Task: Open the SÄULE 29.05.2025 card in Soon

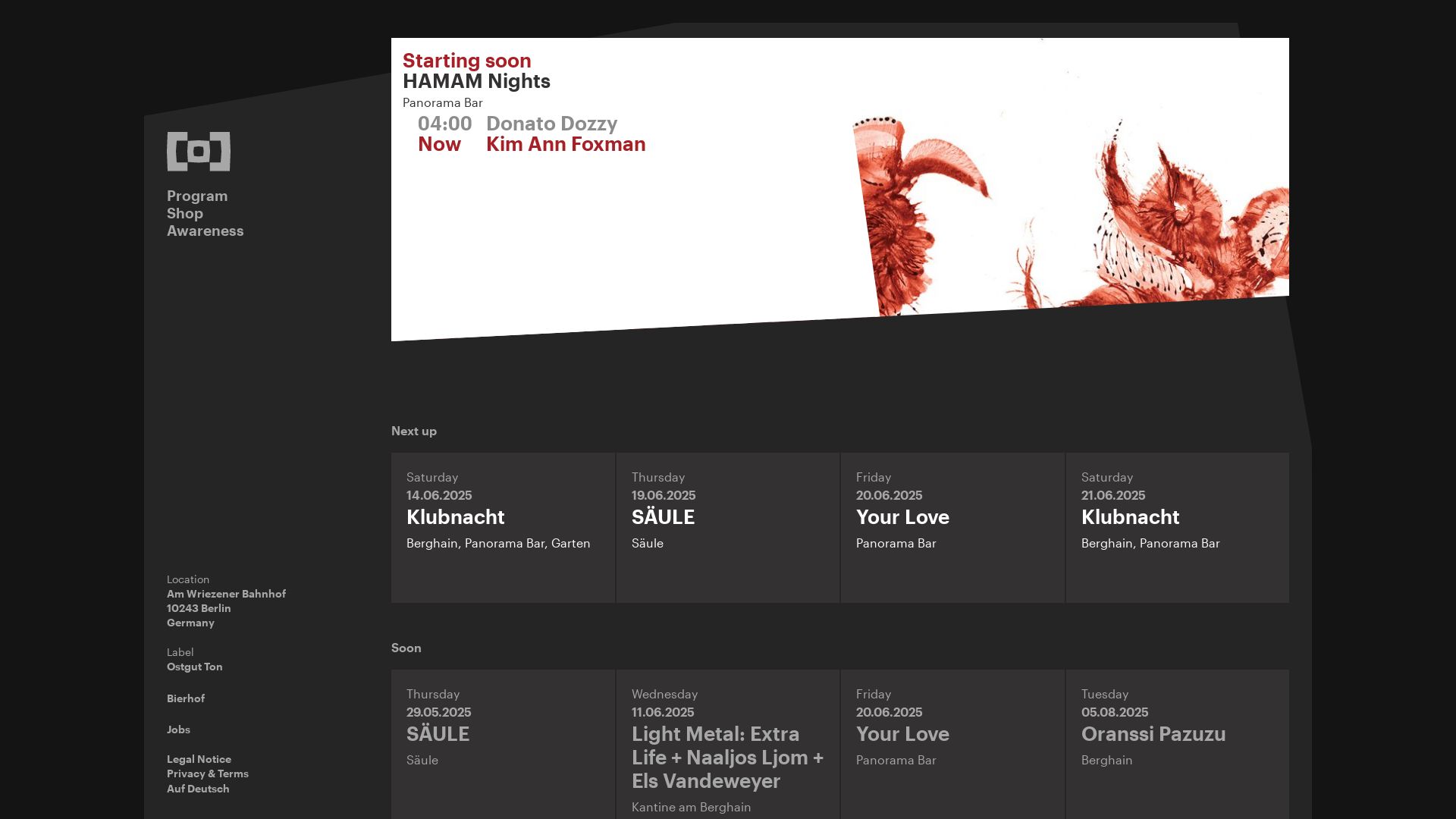Action: (503, 744)
